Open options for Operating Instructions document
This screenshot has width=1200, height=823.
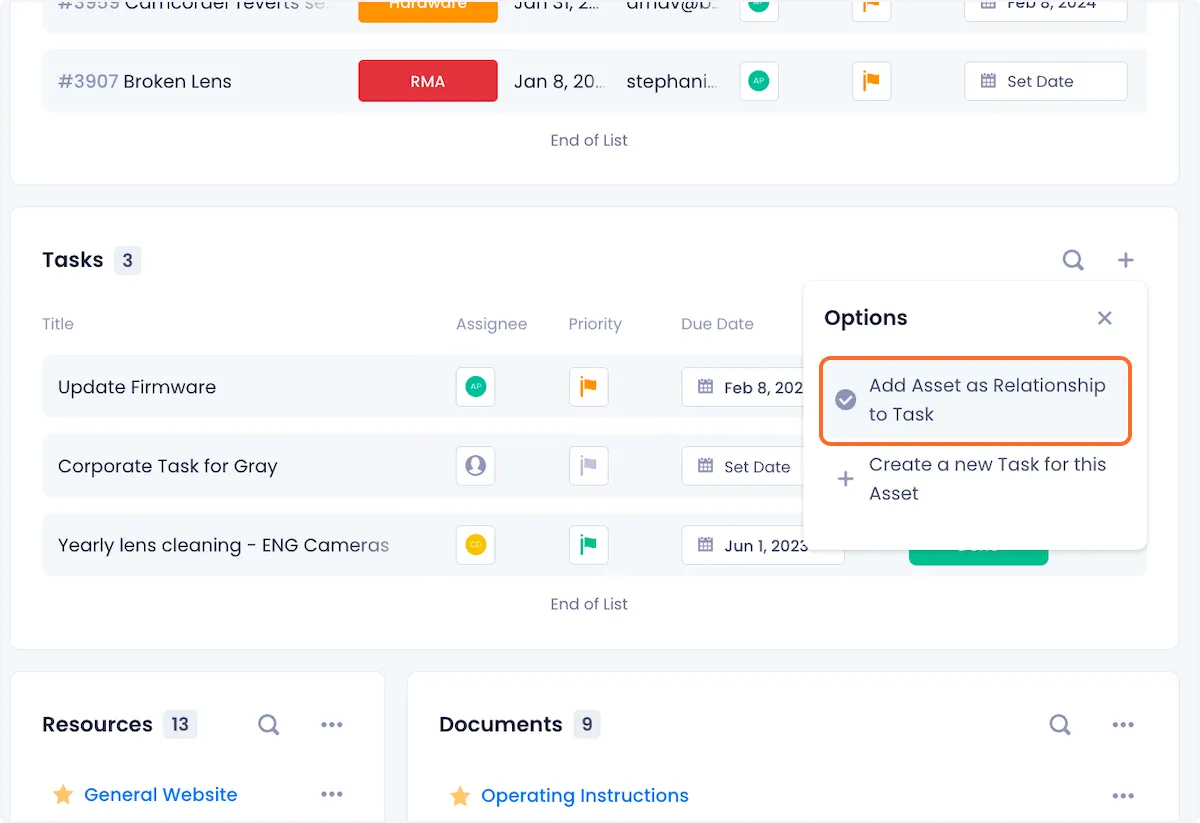[1123, 796]
